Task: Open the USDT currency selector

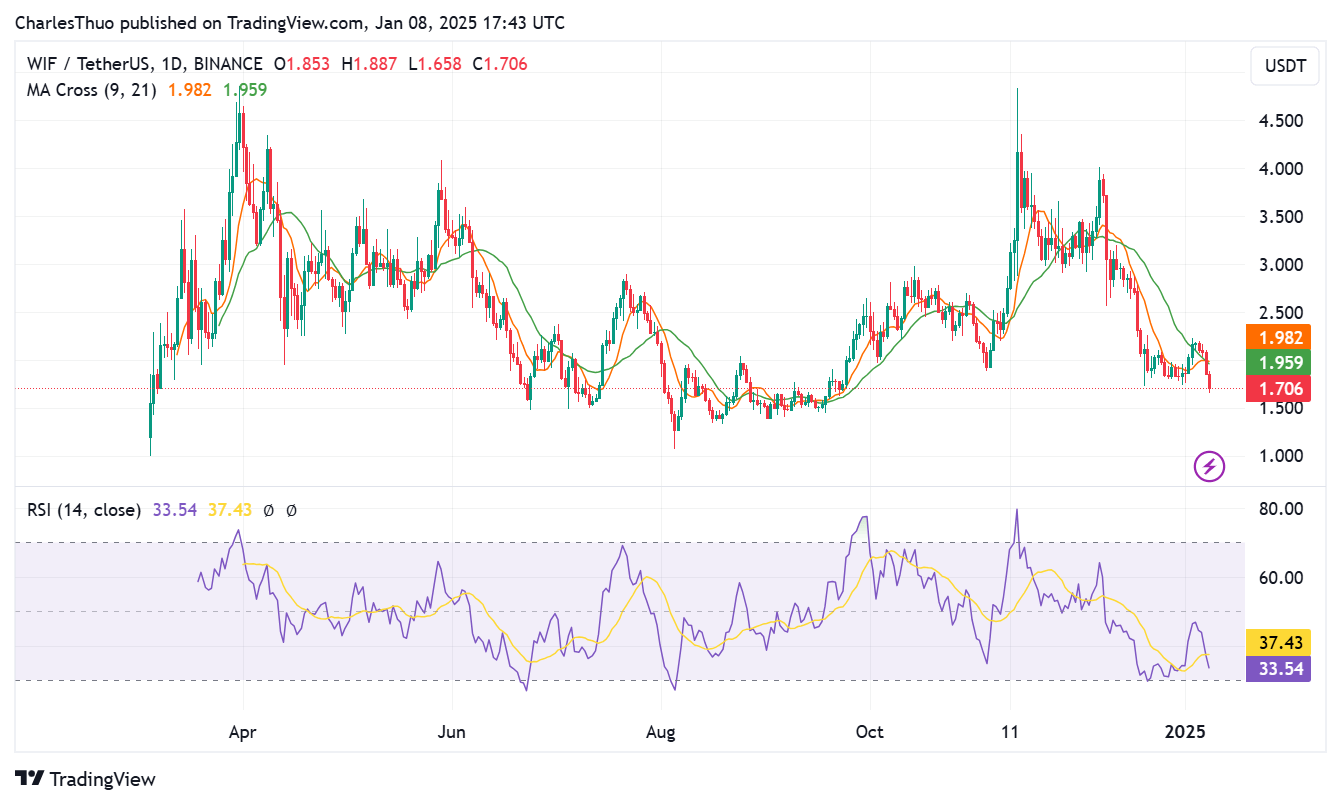Action: coord(1285,67)
